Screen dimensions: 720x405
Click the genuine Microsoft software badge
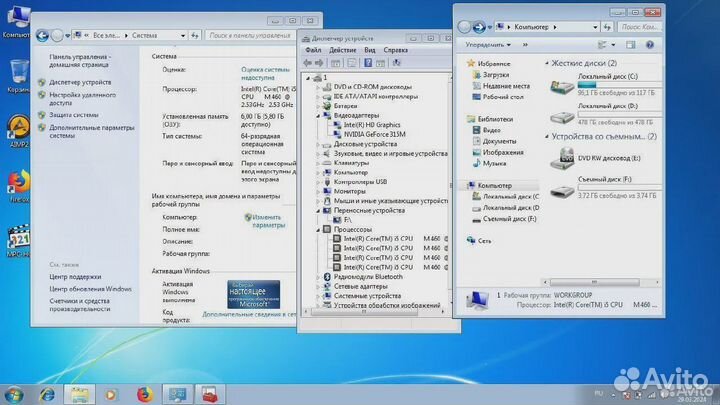(x=253, y=294)
